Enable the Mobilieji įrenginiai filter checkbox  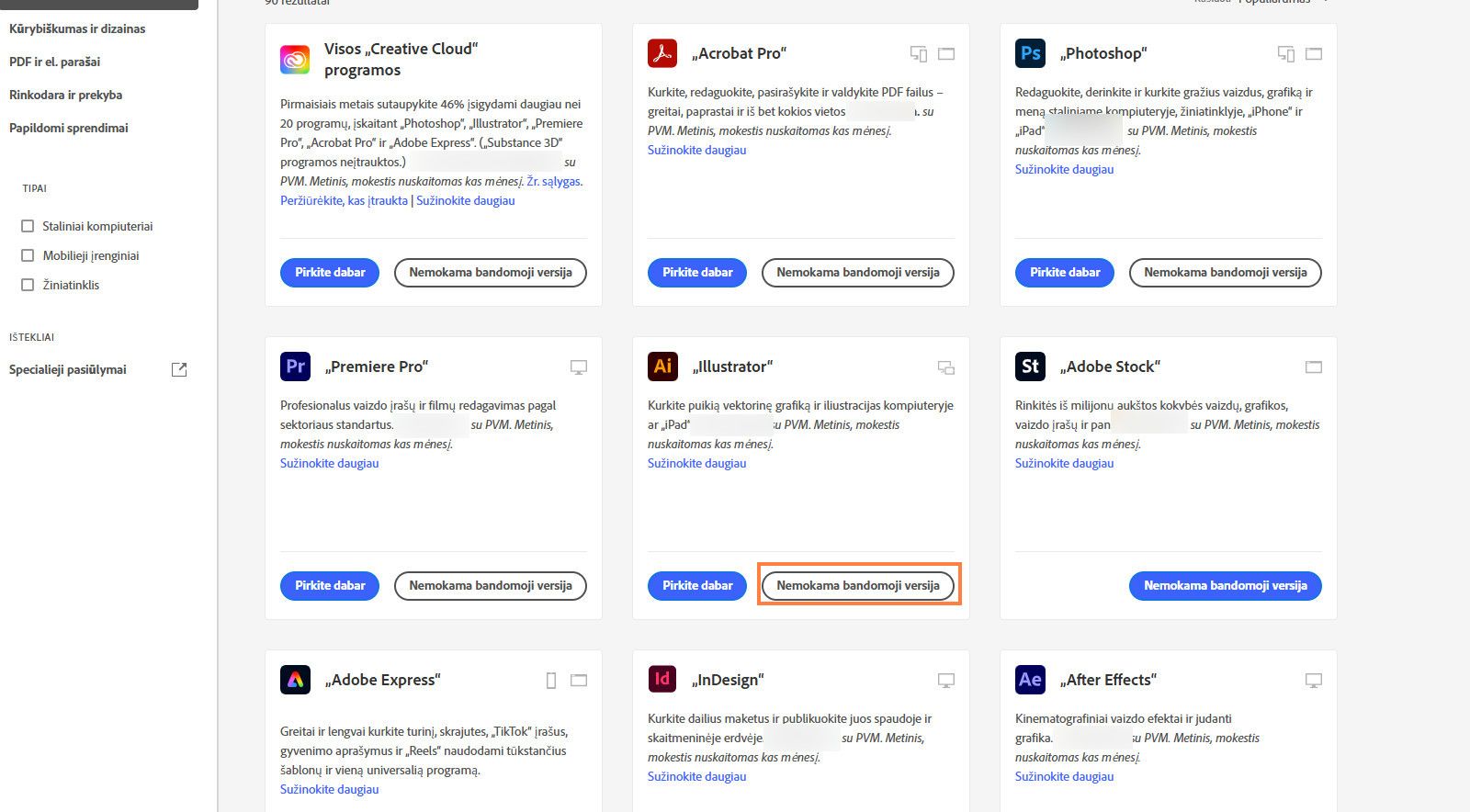pos(28,255)
